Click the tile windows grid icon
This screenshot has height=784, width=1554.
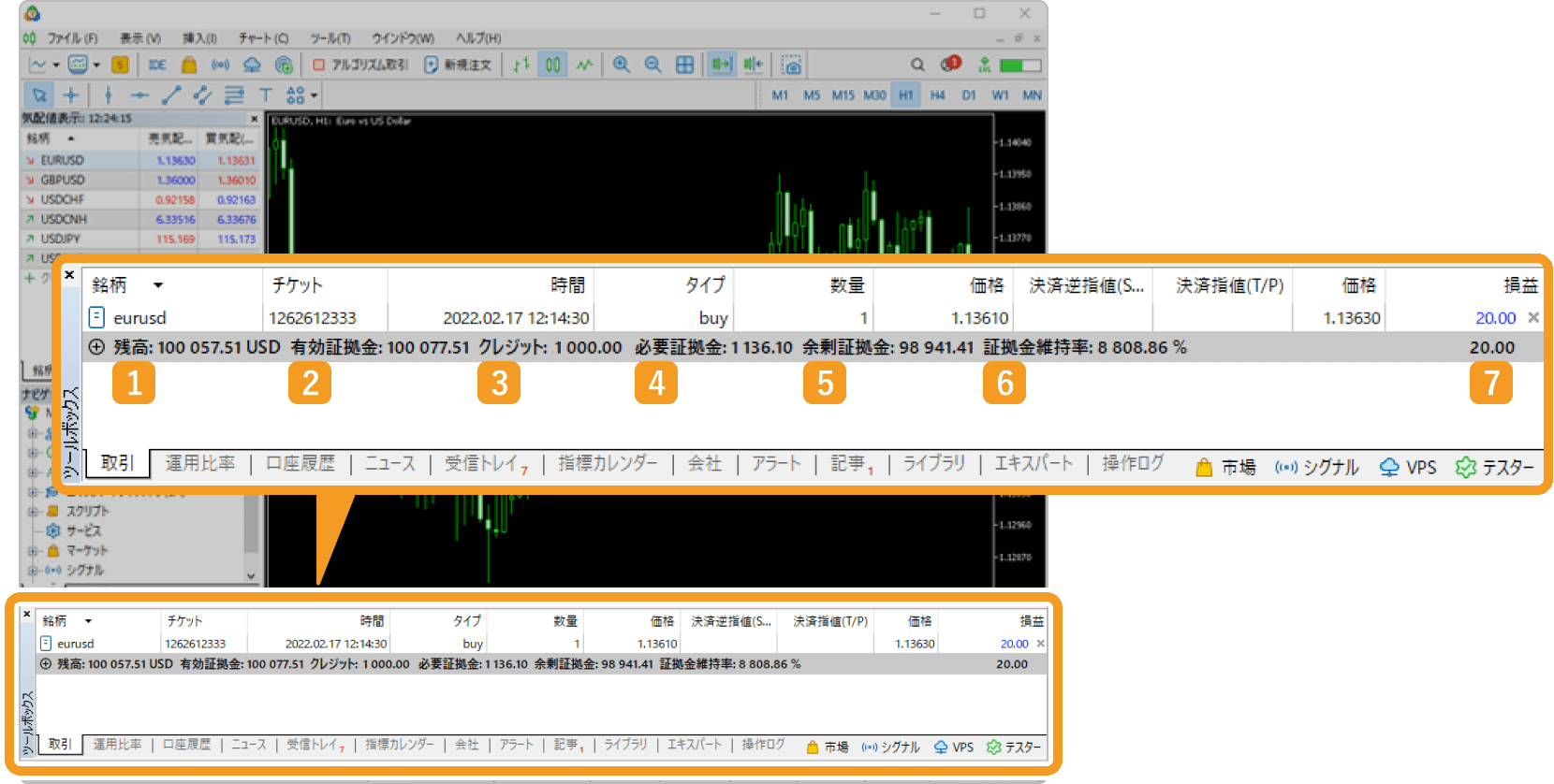tap(685, 65)
